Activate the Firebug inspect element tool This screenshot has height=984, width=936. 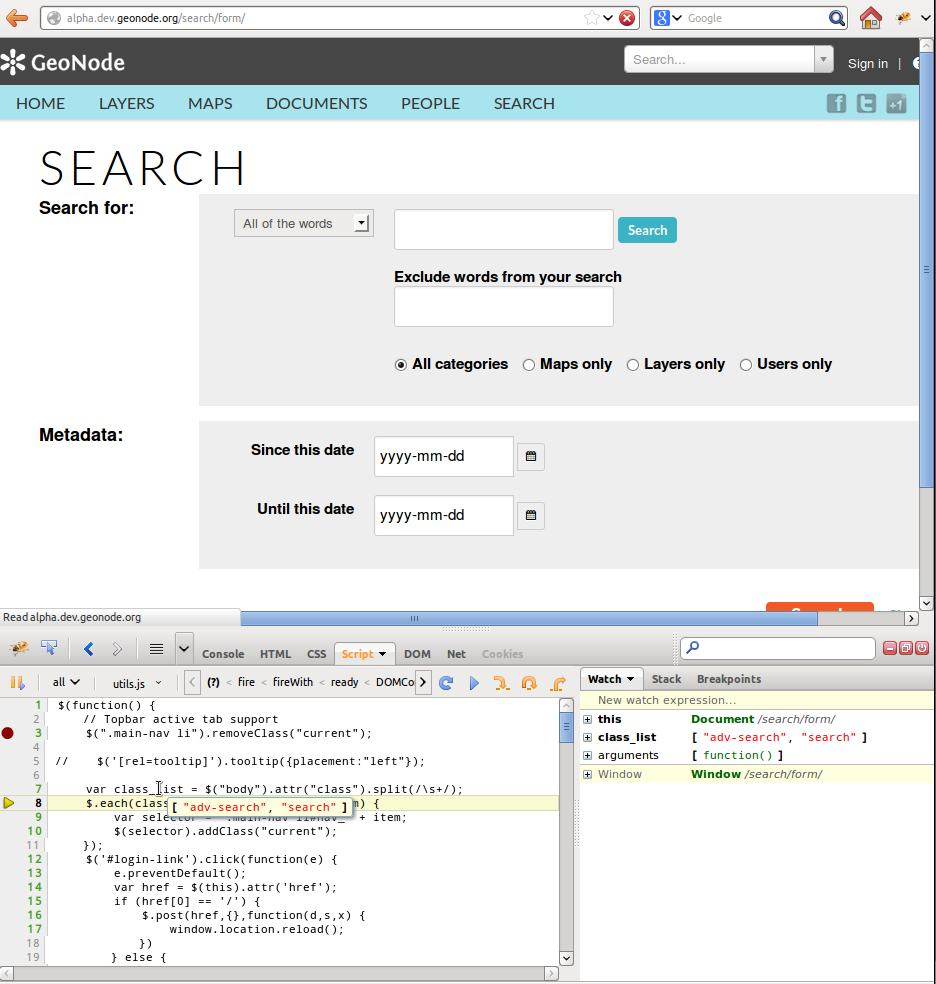(x=49, y=649)
